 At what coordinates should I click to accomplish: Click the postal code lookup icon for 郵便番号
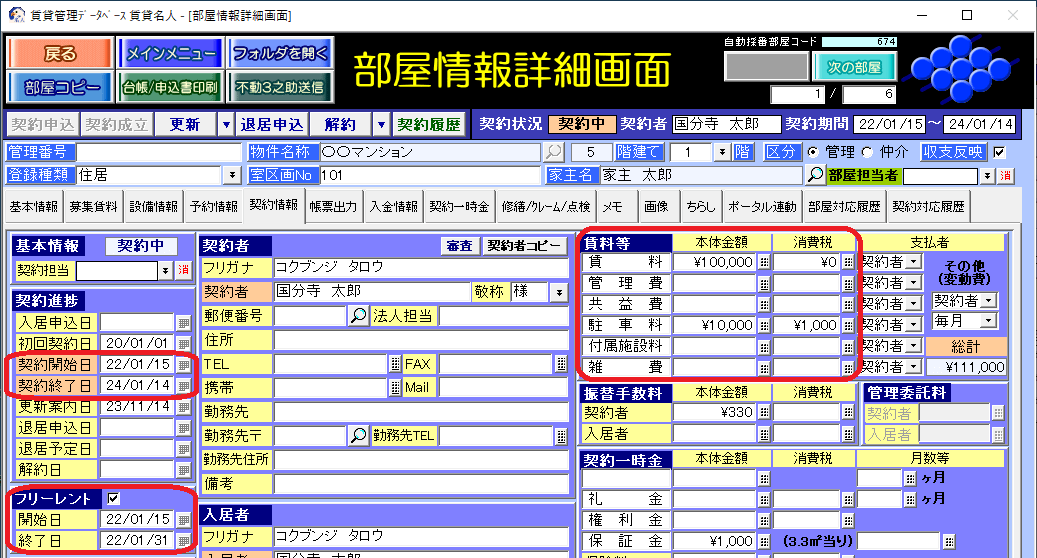[359, 316]
